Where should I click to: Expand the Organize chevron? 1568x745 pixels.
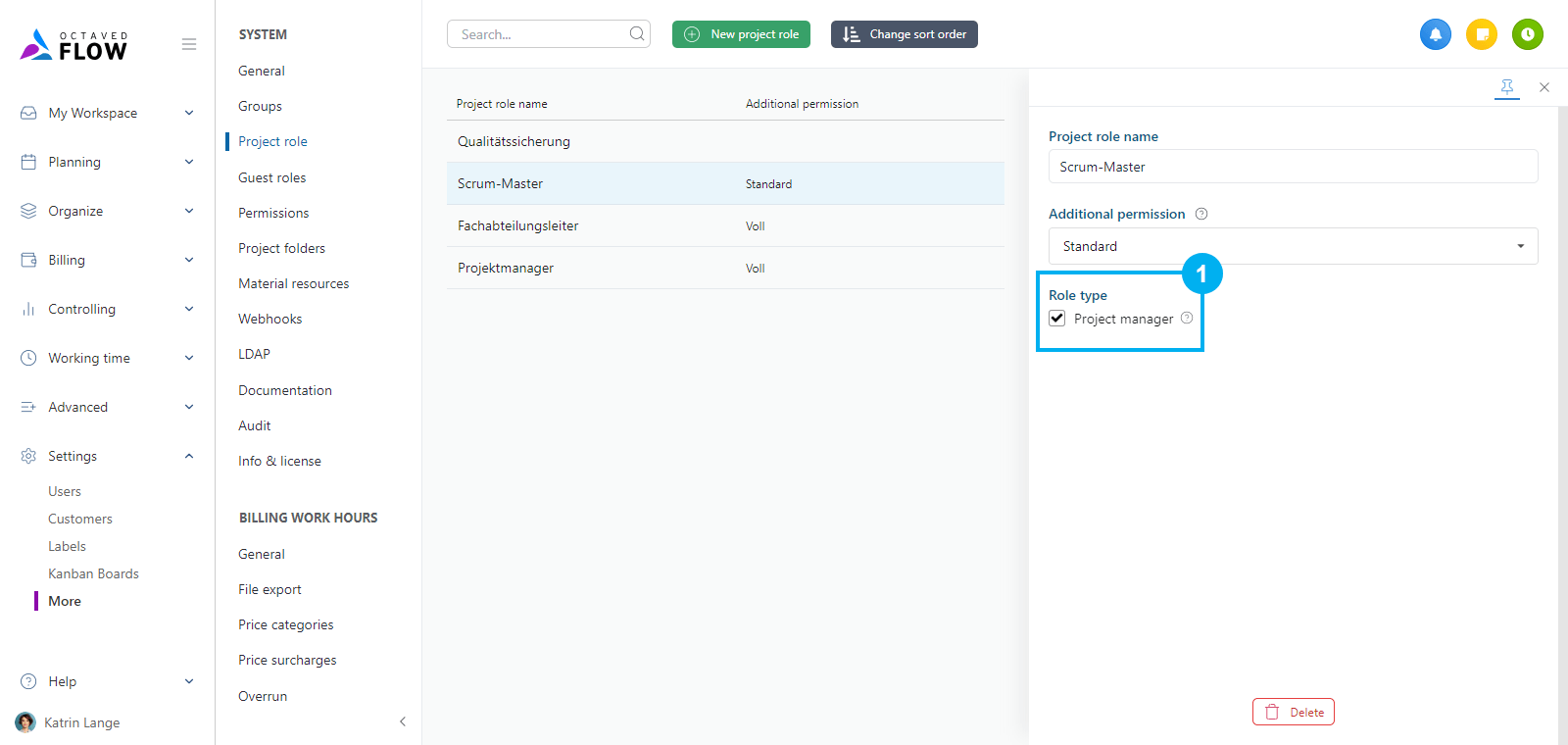point(189,211)
